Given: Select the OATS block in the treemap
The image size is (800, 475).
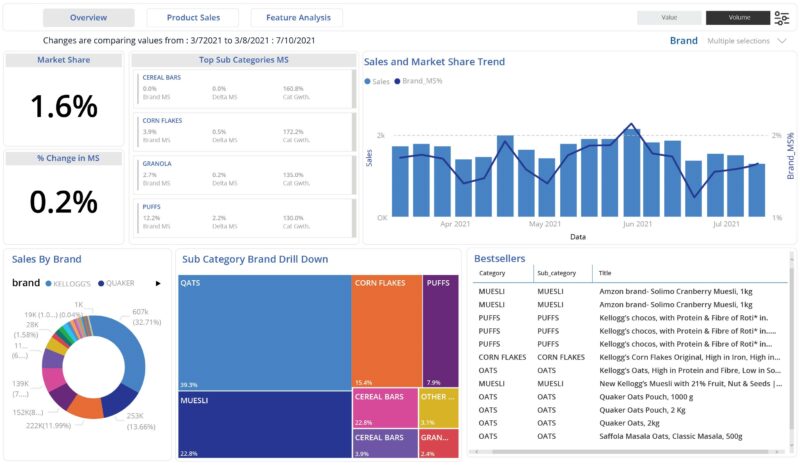Looking at the screenshot, I should pos(264,332).
